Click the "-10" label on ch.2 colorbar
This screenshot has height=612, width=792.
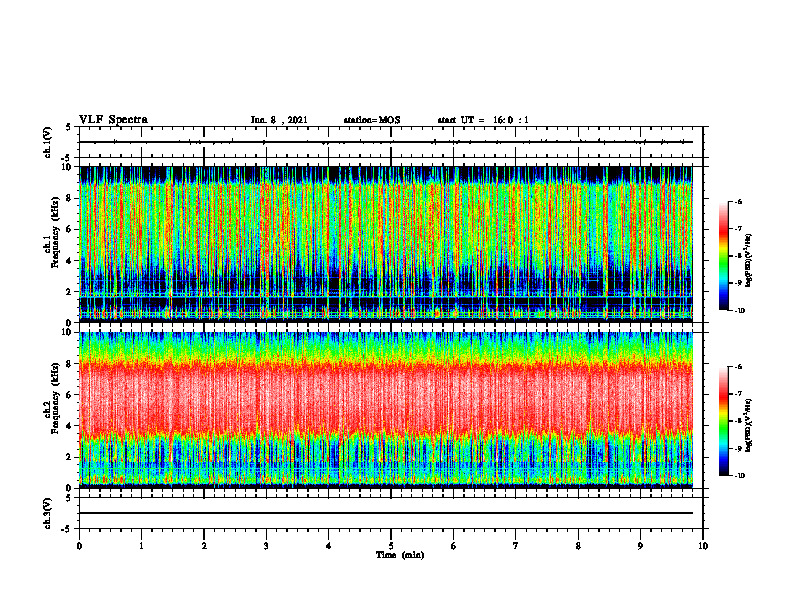[739, 476]
